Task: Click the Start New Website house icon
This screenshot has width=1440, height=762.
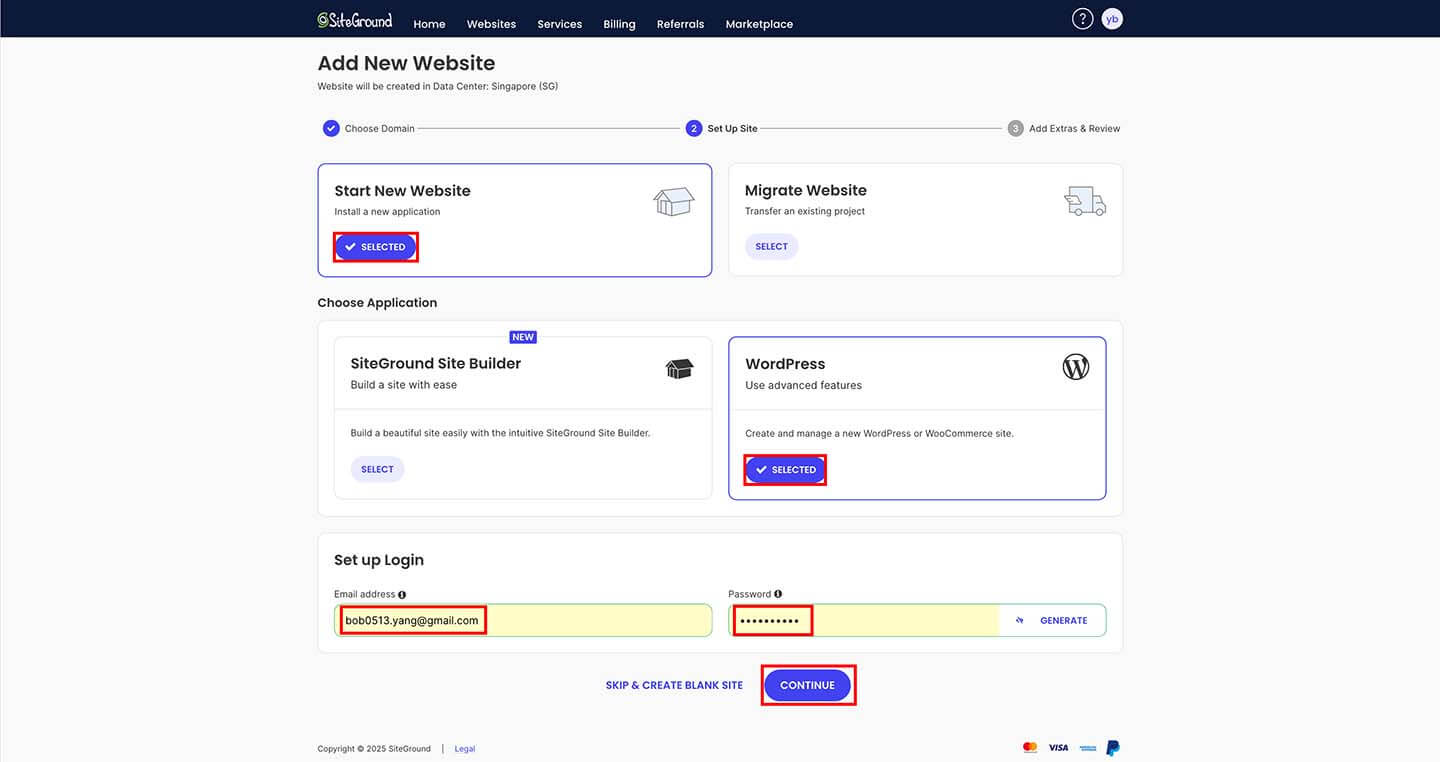Action: [674, 201]
